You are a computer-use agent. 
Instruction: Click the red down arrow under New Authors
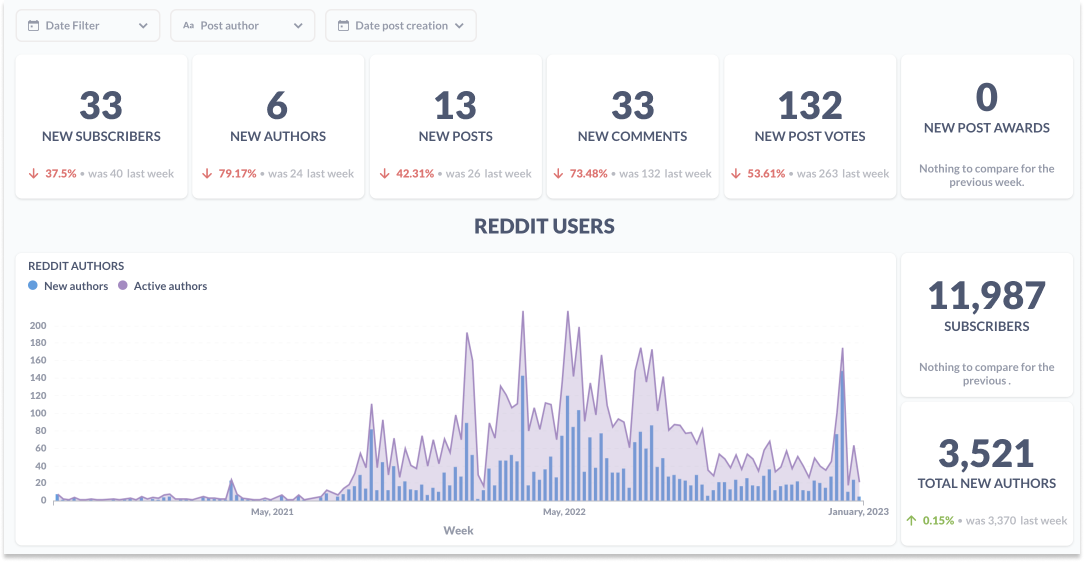tap(207, 174)
